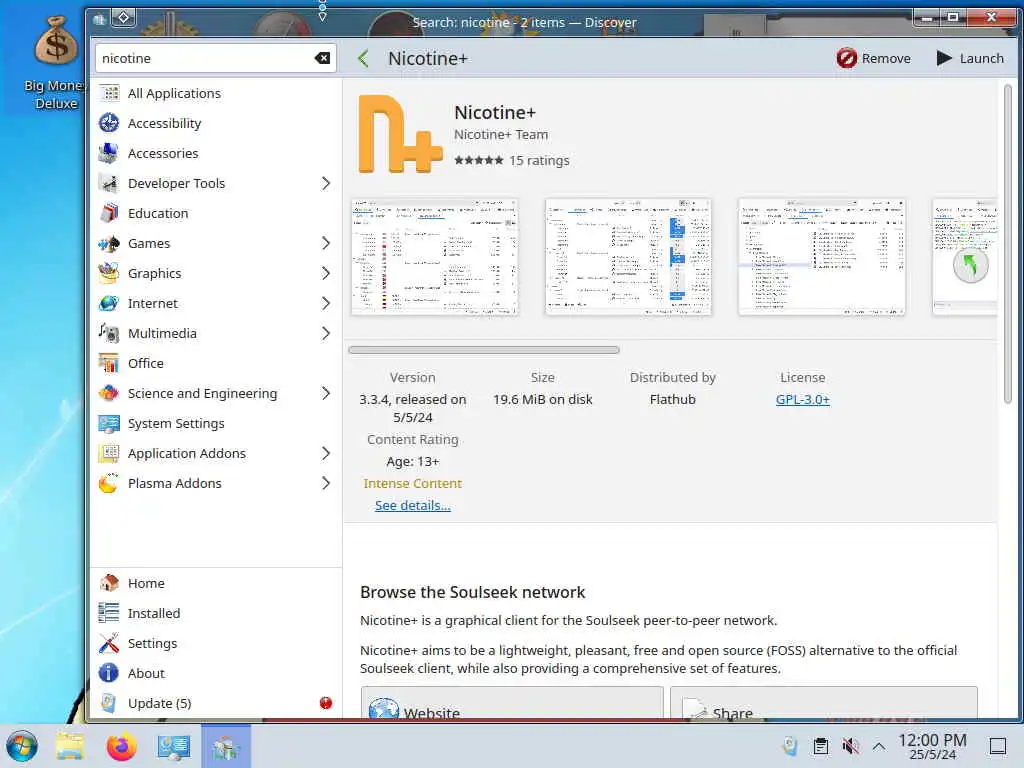This screenshot has width=1024, height=768.
Task: Open the clipboard tray icon
Action: tap(820, 746)
